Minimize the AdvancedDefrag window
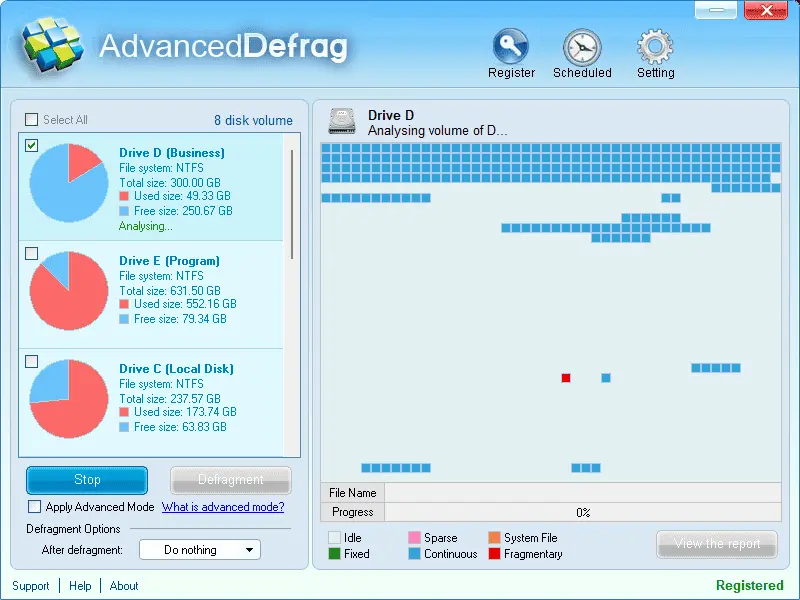This screenshot has height=600, width=800. [x=716, y=10]
